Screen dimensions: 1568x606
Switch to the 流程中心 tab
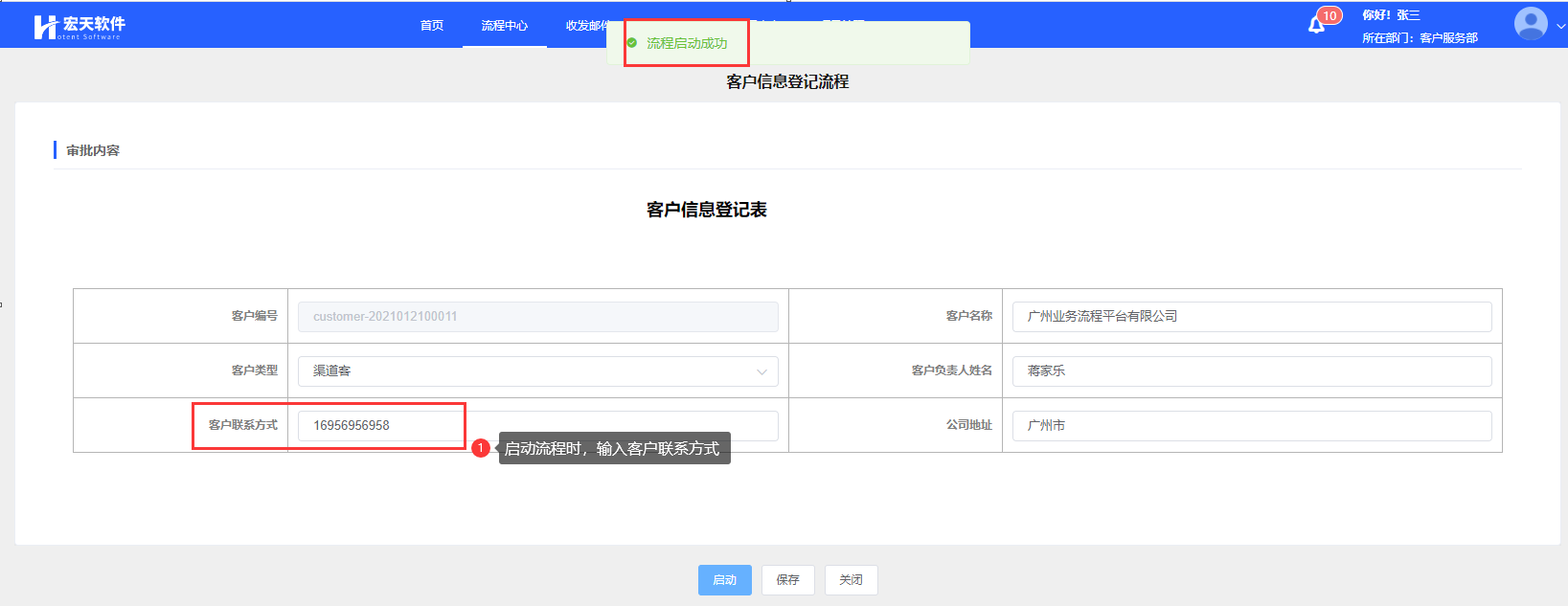pyautogui.click(x=504, y=26)
